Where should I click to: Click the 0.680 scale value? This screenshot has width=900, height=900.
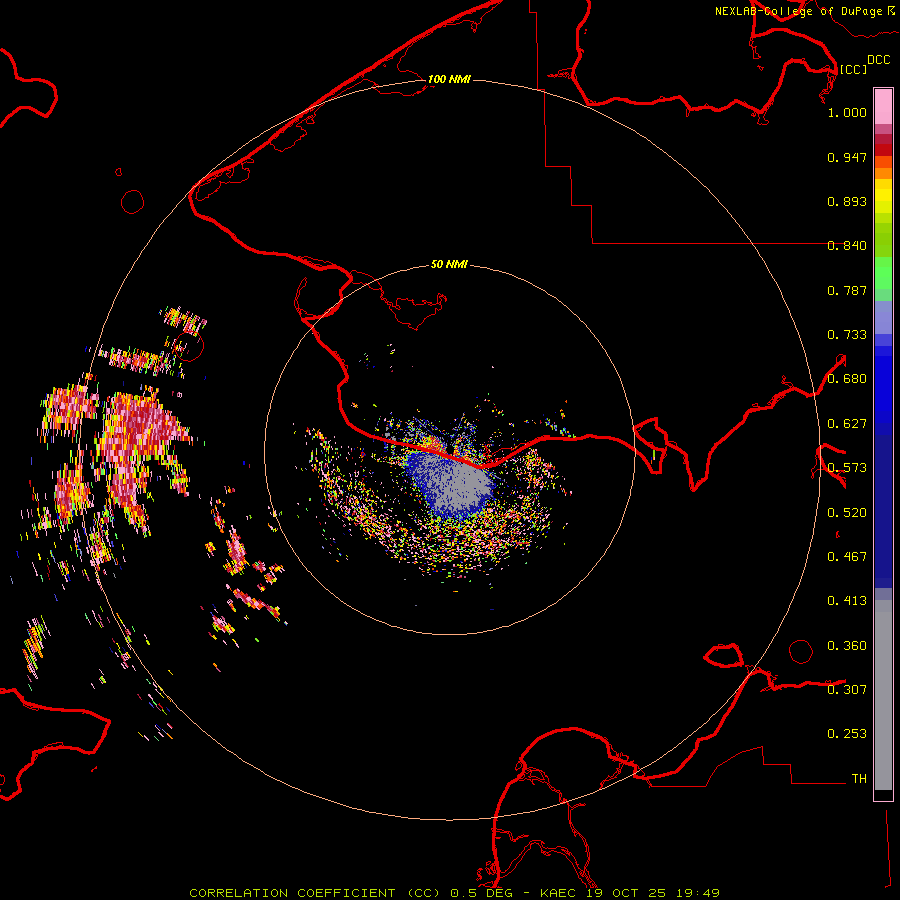[847, 379]
